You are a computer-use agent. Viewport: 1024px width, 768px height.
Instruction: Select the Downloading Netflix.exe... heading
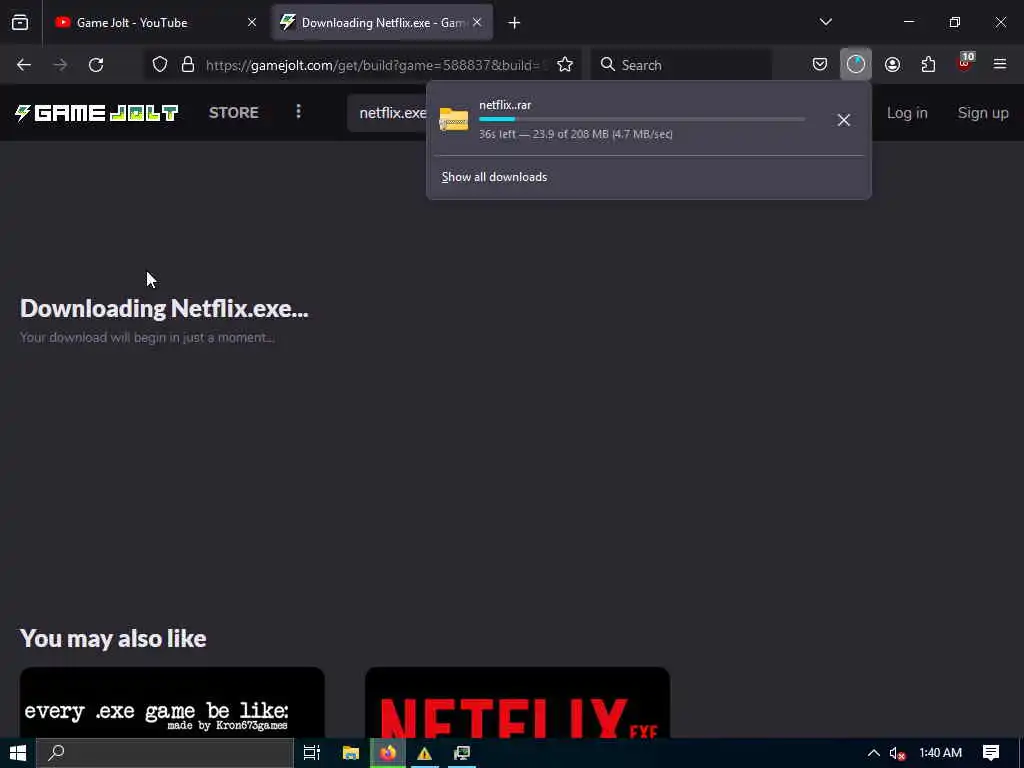[x=164, y=308]
